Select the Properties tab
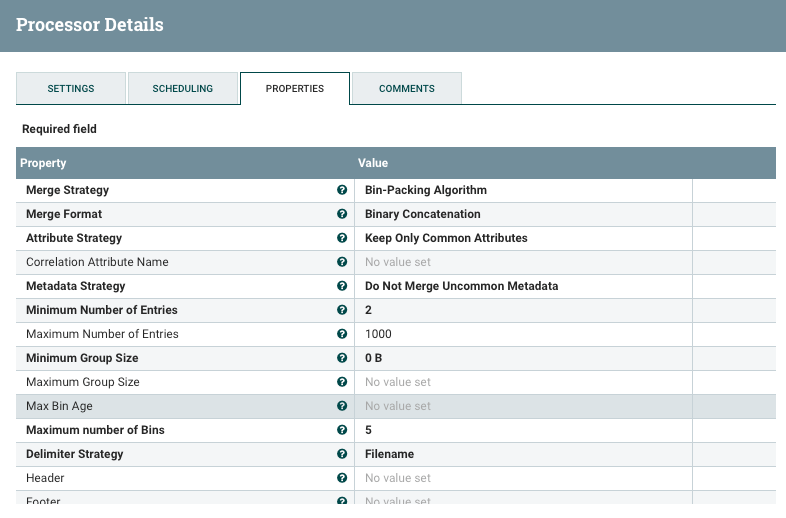The width and height of the screenshot is (786, 518). point(295,88)
